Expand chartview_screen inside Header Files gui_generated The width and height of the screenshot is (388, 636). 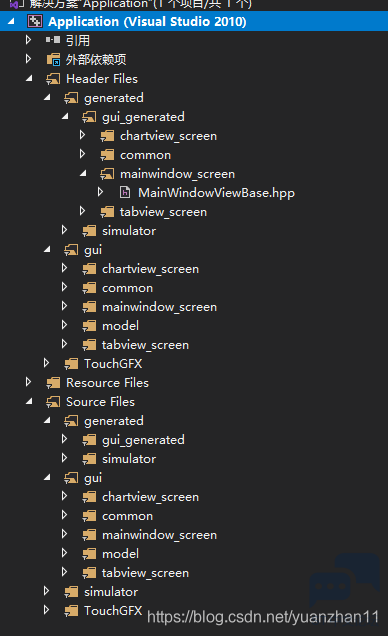[82, 135]
